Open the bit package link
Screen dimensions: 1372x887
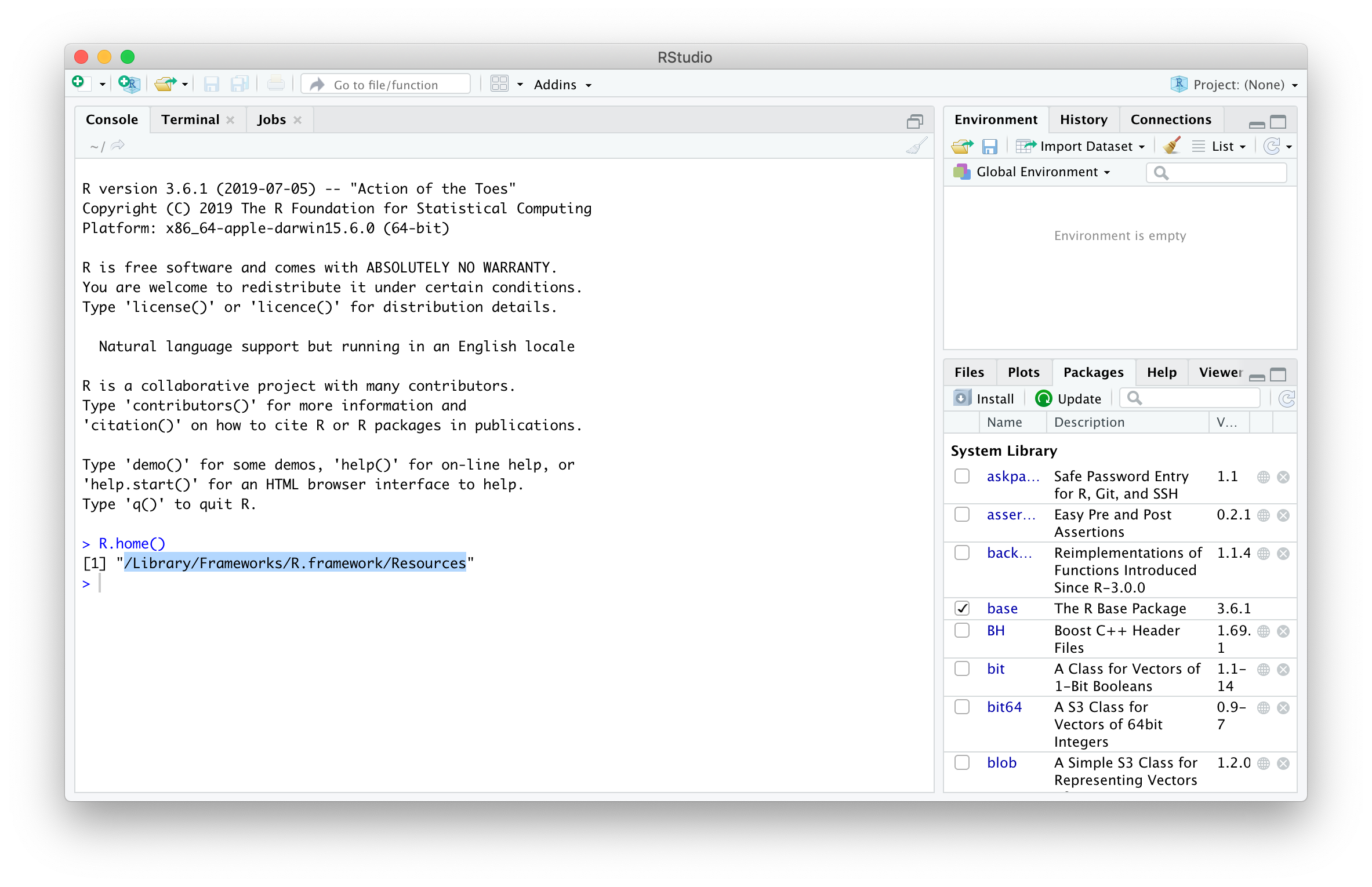click(996, 668)
